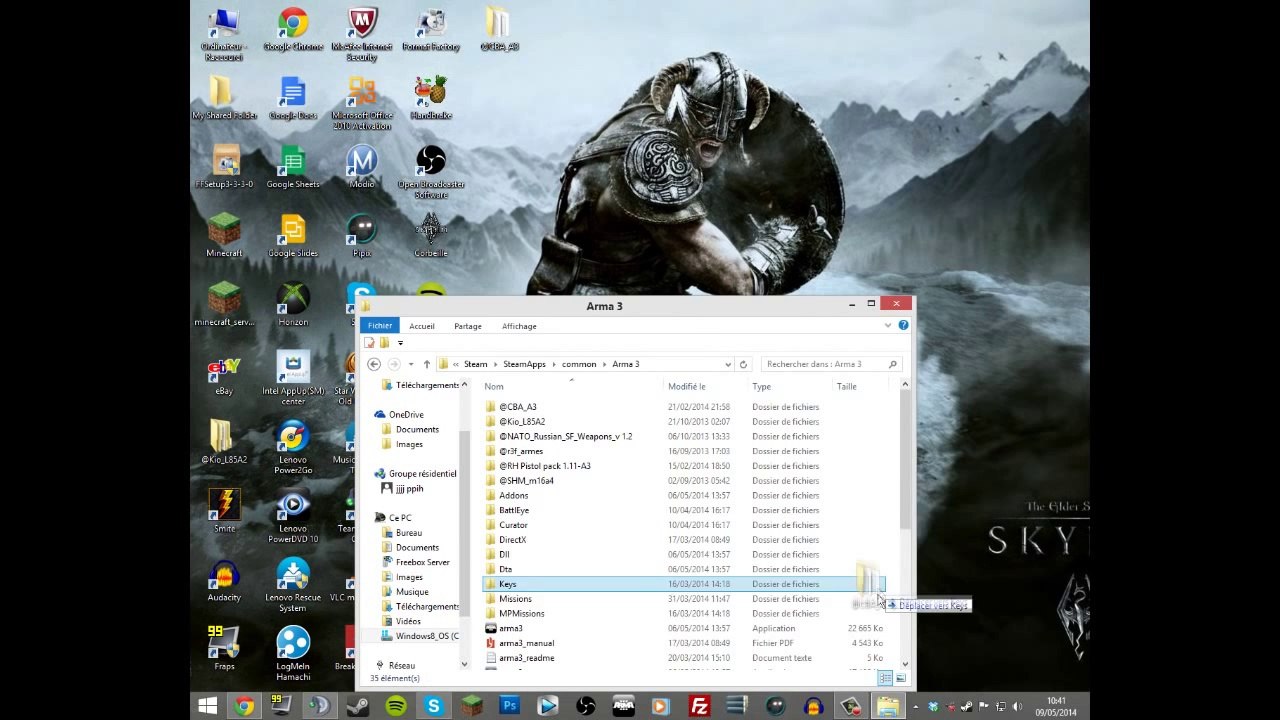Image resolution: width=1280 pixels, height=720 pixels.
Task: Launch Handbrake from the desktop
Action: point(431,99)
